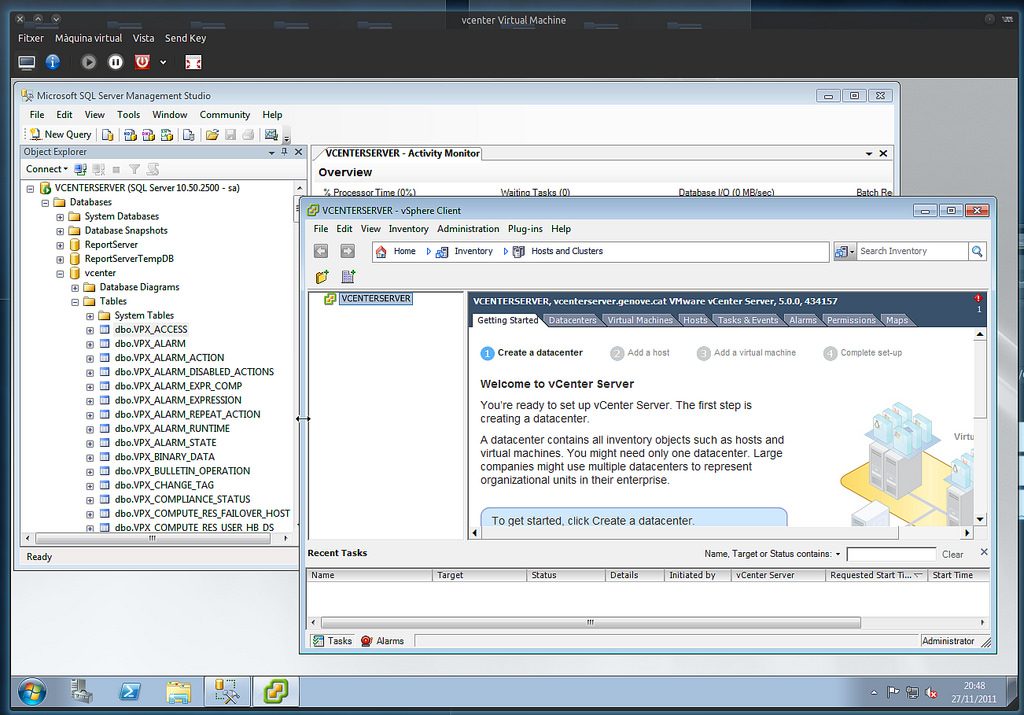Collapse the vcenter database node
The image size is (1024, 715).
60,274
